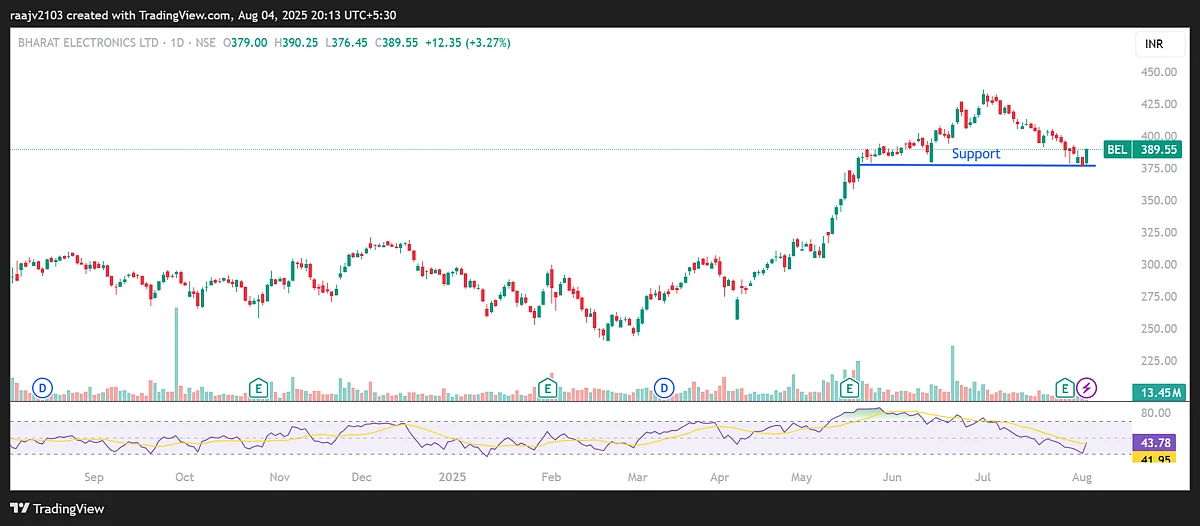Click the Jun label on time axis
The image size is (1200, 526).
(891, 478)
